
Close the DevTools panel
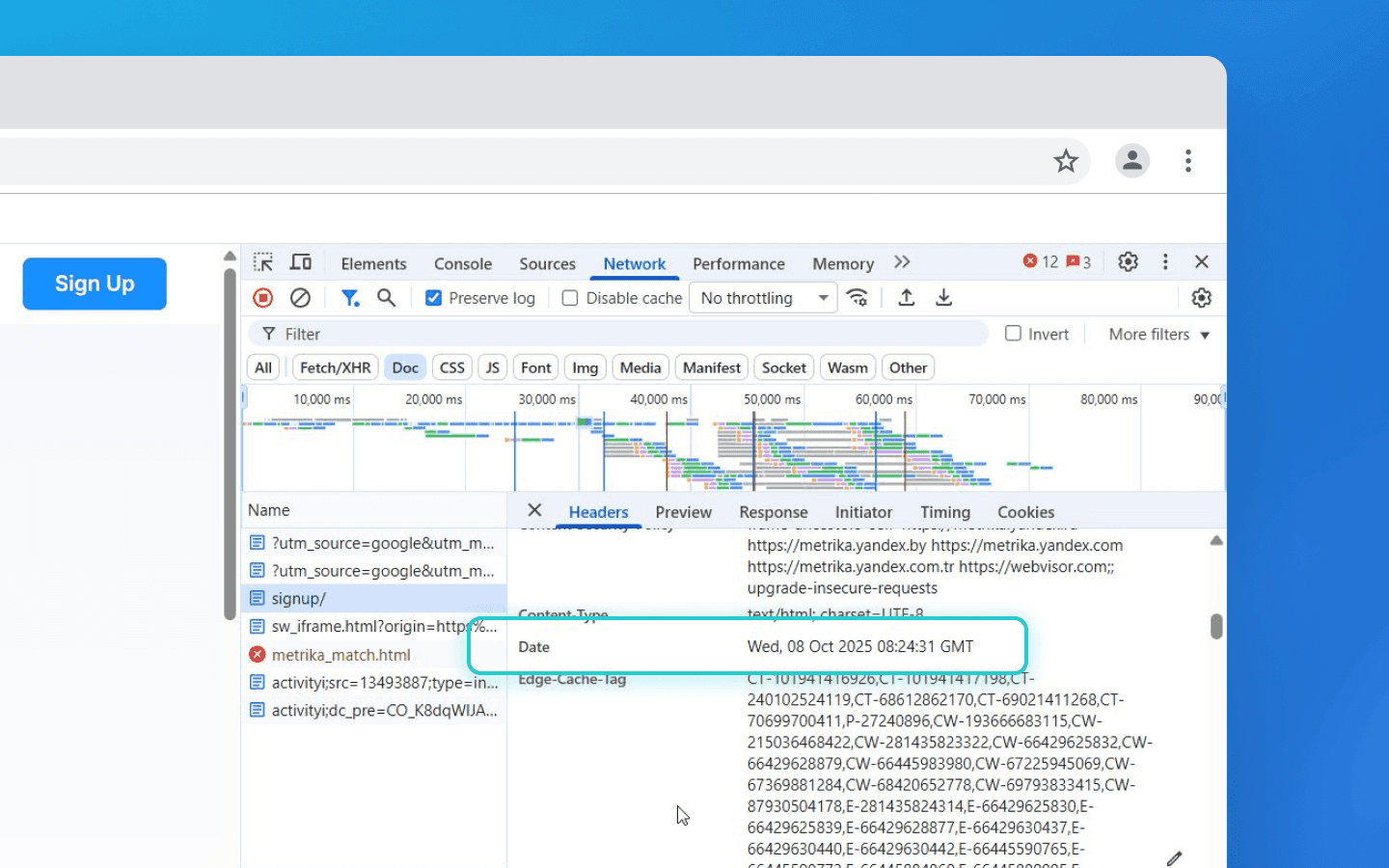(1202, 261)
